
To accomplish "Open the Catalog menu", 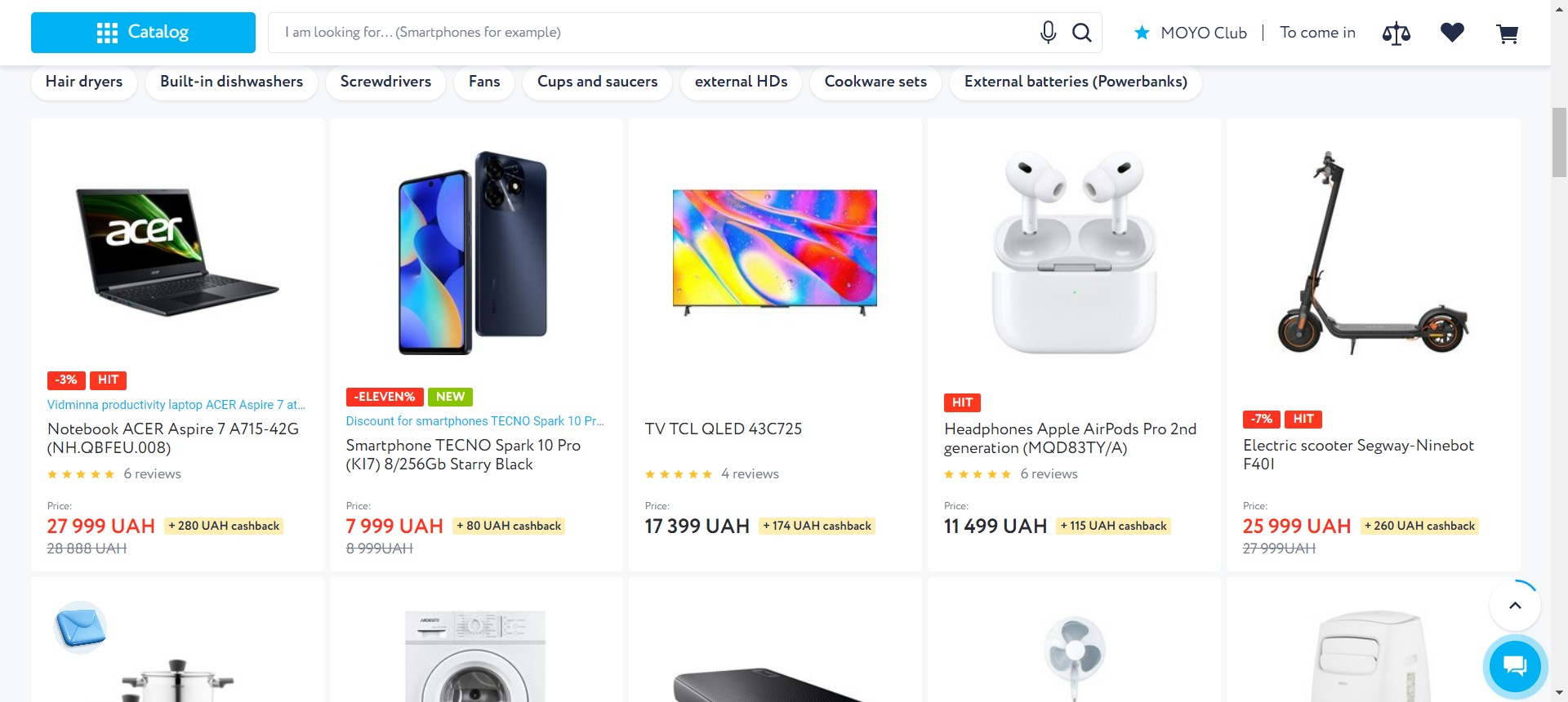I will pyautogui.click(x=143, y=33).
